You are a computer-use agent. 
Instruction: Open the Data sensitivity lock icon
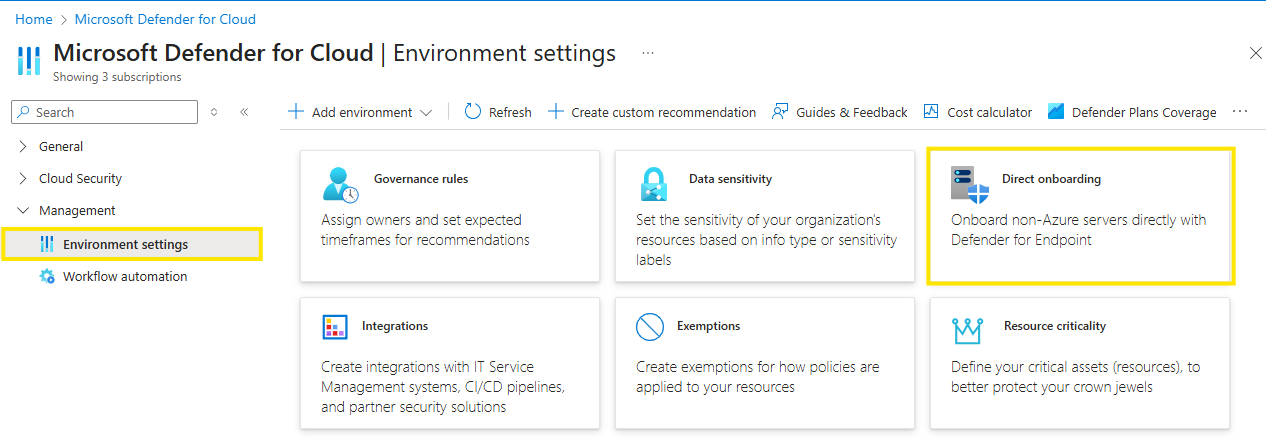653,185
